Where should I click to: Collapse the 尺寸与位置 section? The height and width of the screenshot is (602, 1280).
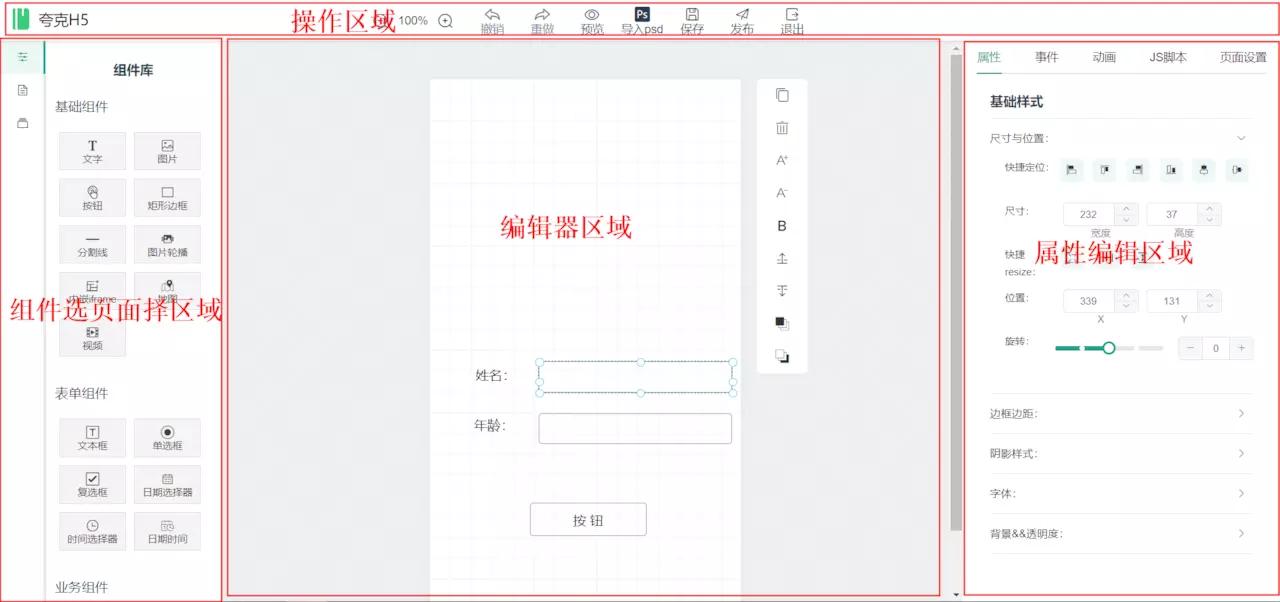tap(1240, 139)
